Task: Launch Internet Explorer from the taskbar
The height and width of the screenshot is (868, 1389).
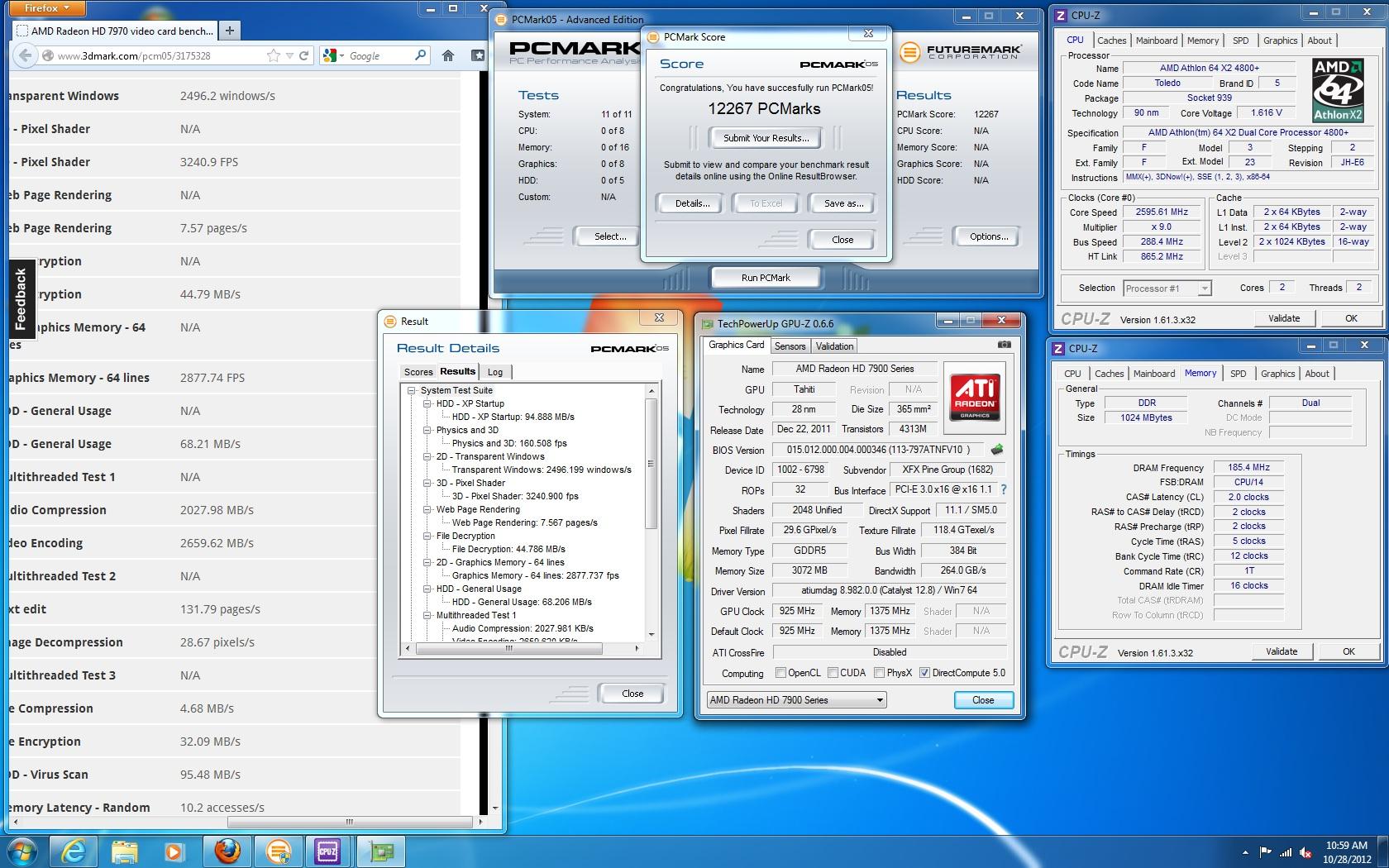Action: click(74, 851)
